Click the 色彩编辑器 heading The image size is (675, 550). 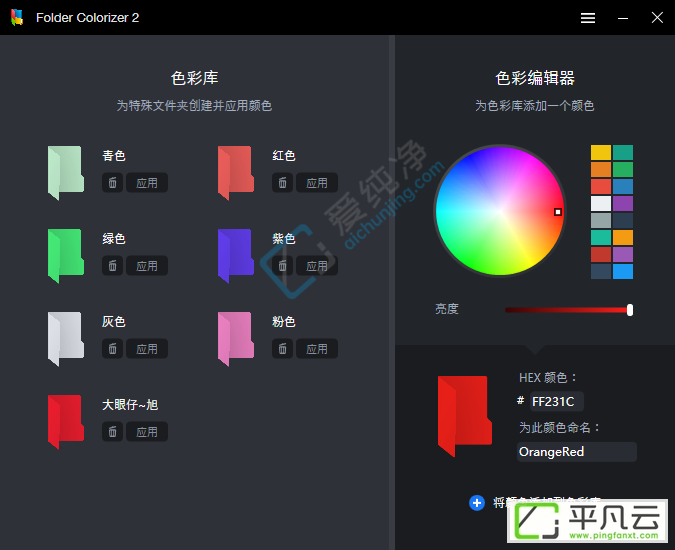tap(535, 78)
